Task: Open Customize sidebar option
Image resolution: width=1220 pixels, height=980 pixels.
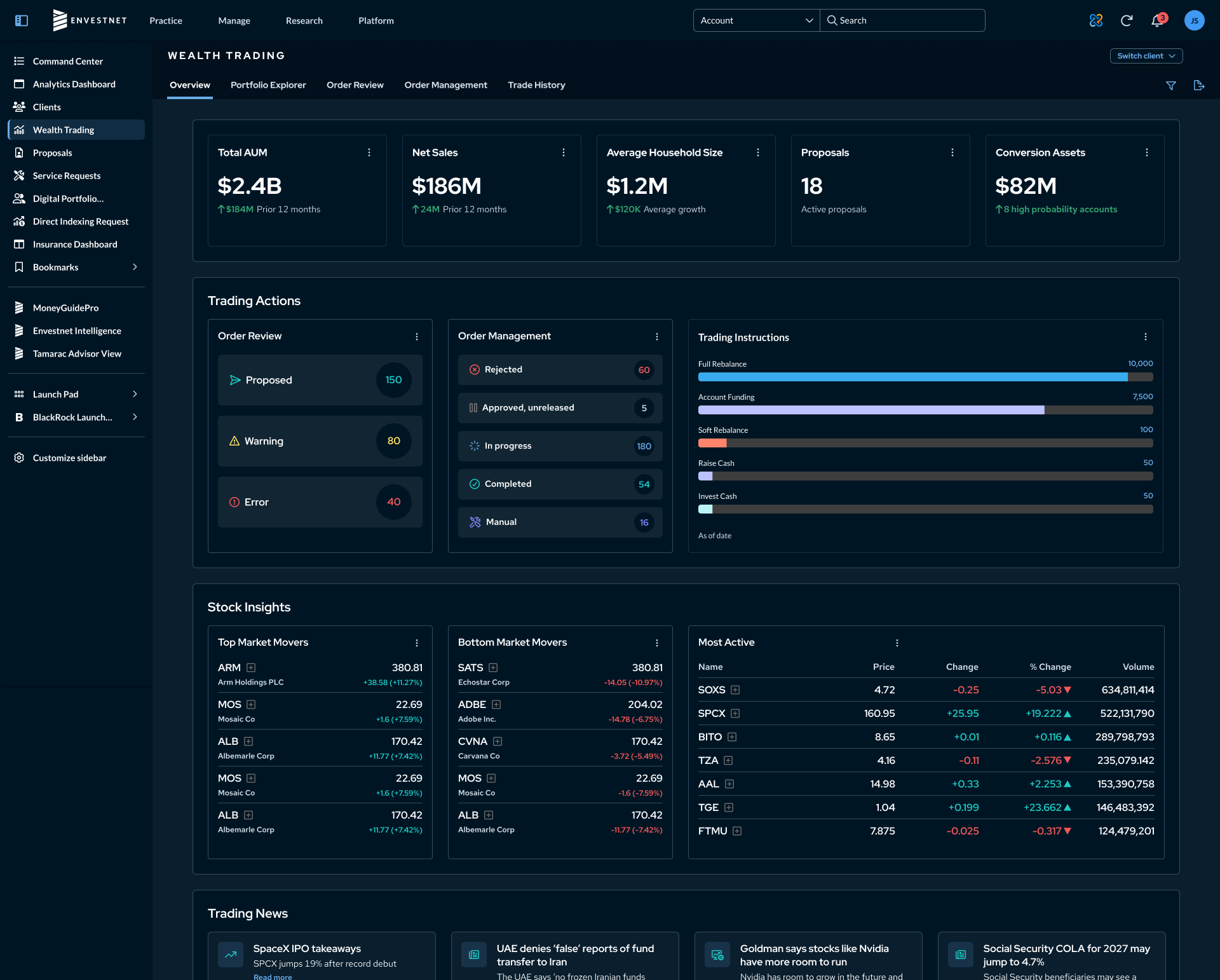Action: tap(76, 458)
